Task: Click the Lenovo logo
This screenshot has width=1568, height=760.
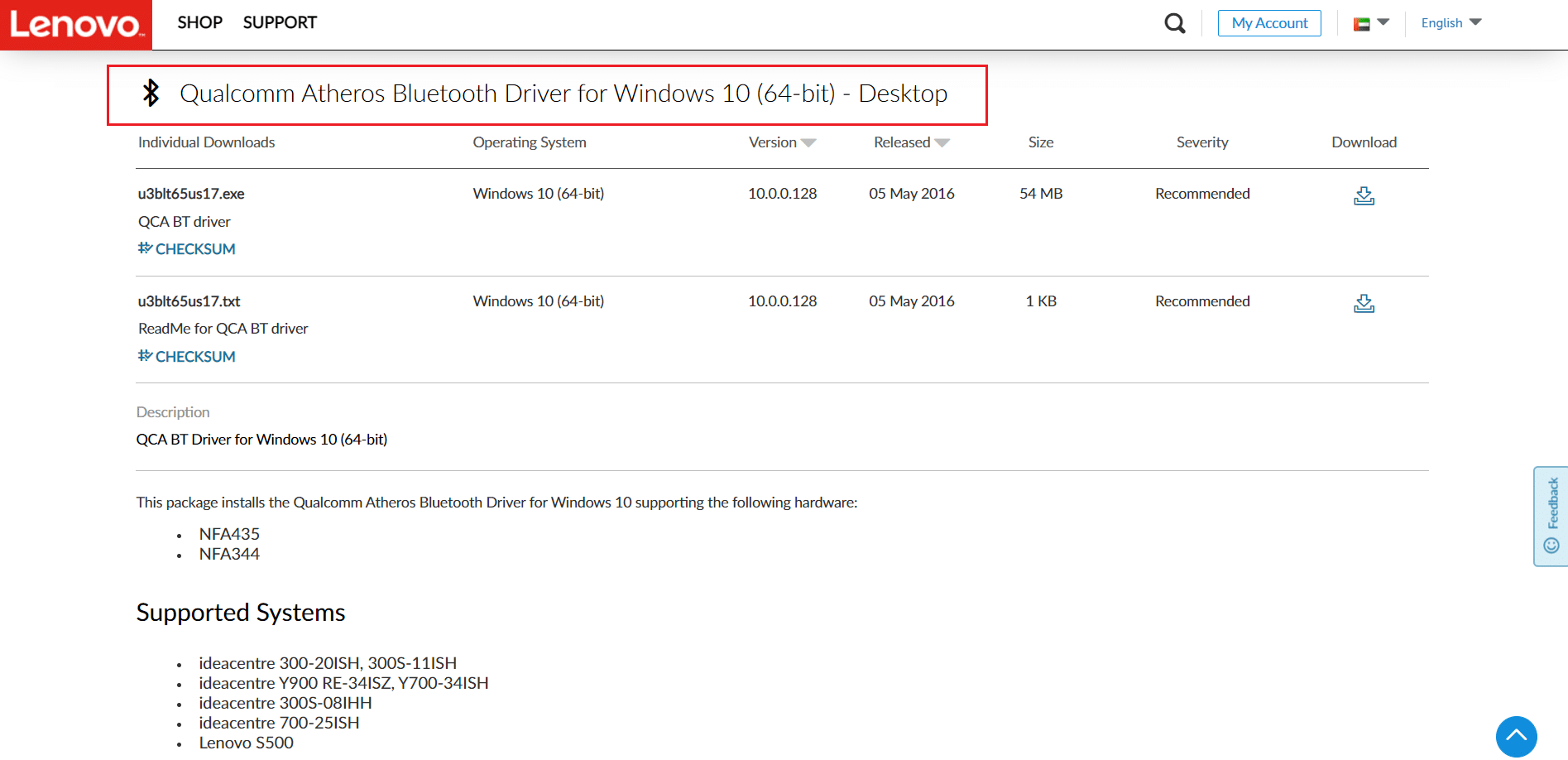Action: (x=75, y=25)
